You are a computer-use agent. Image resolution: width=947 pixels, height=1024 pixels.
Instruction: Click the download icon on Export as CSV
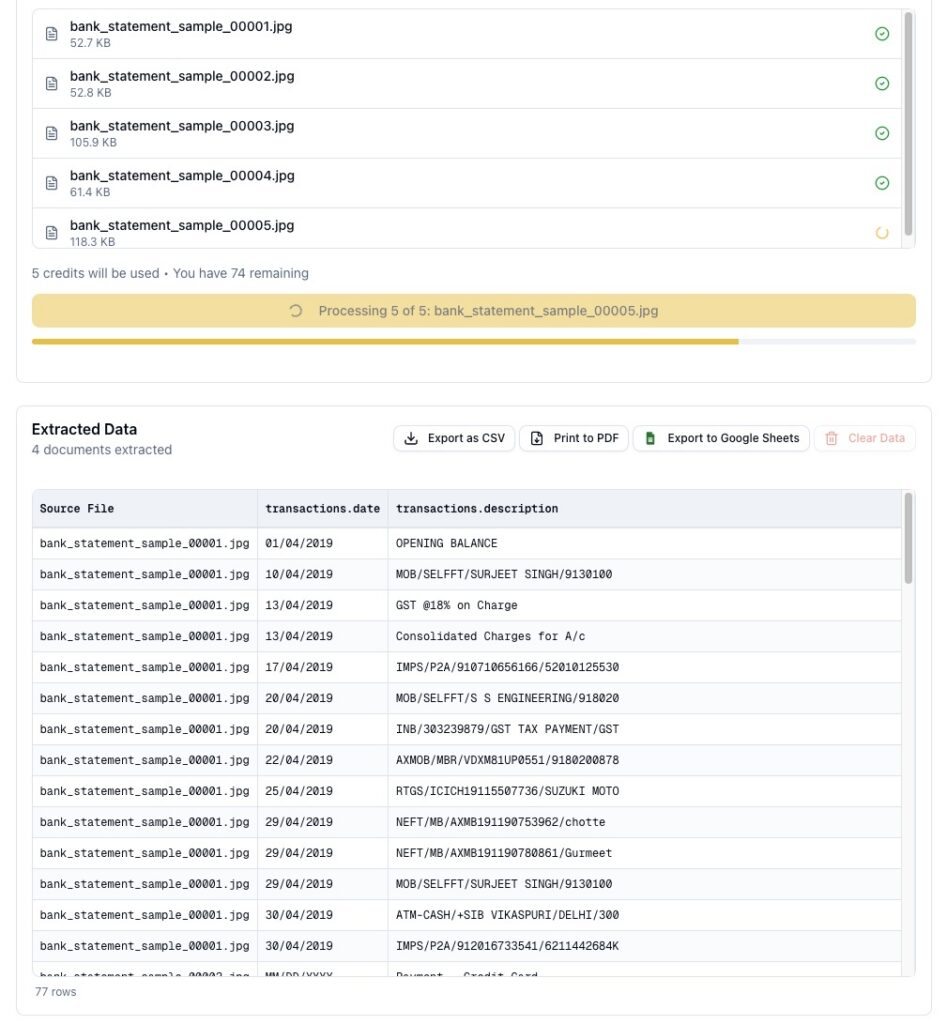point(411,438)
